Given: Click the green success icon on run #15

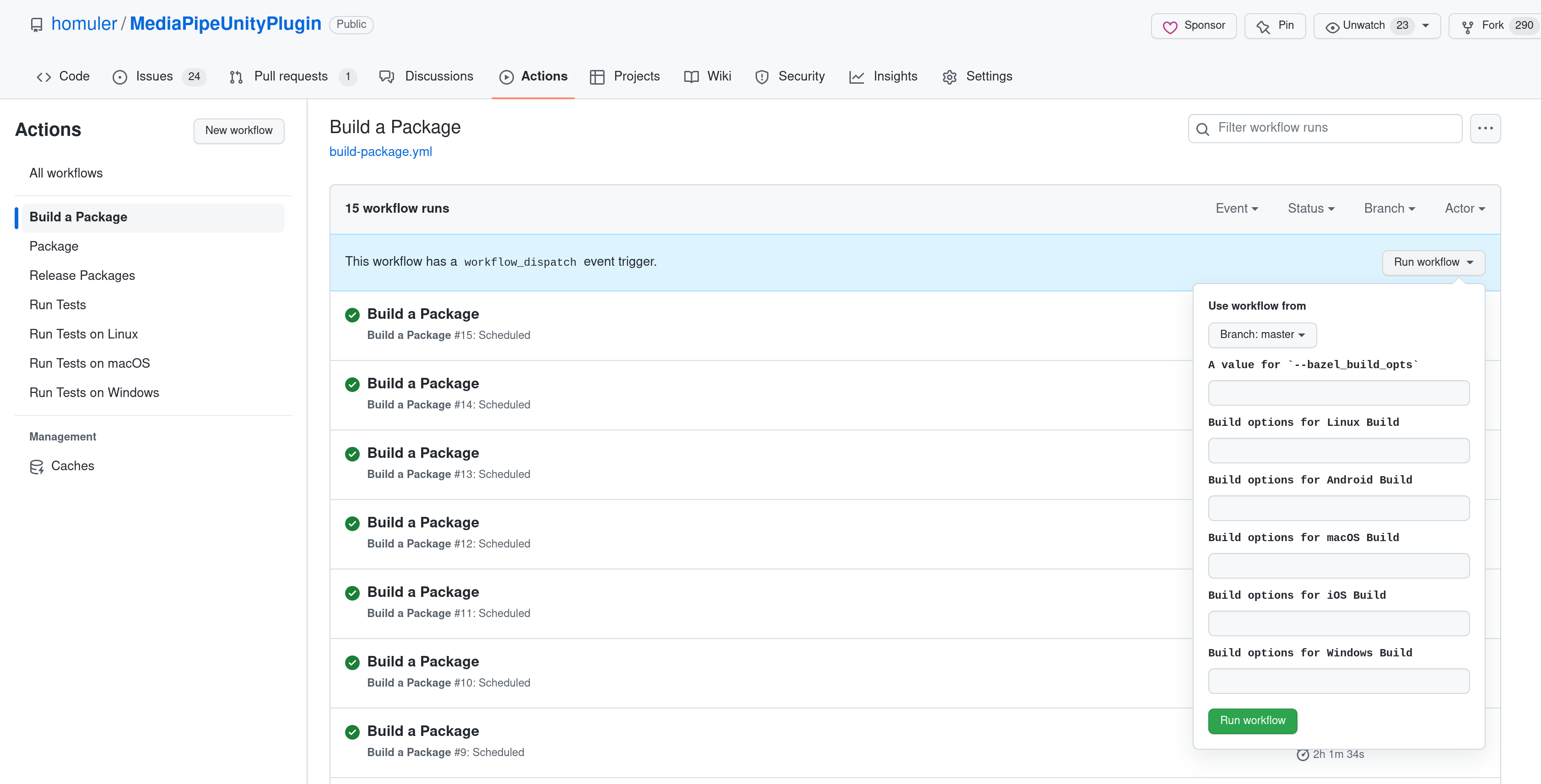Looking at the screenshot, I should [352, 315].
